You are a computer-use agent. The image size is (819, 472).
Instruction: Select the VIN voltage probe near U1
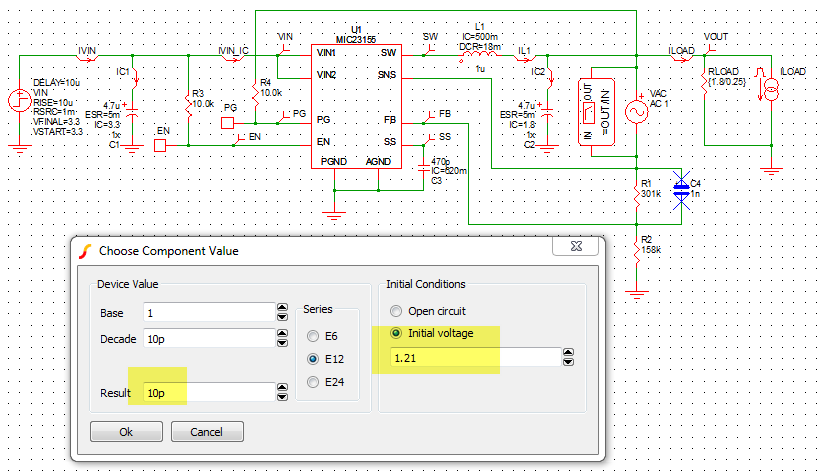point(284,48)
